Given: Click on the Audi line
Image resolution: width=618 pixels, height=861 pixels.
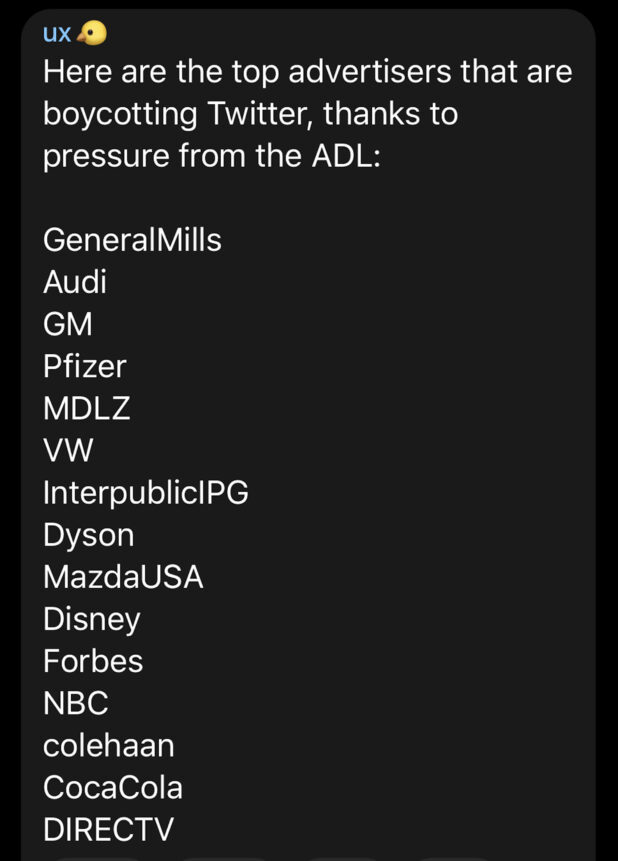Looking at the screenshot, I should coord(75,282).
